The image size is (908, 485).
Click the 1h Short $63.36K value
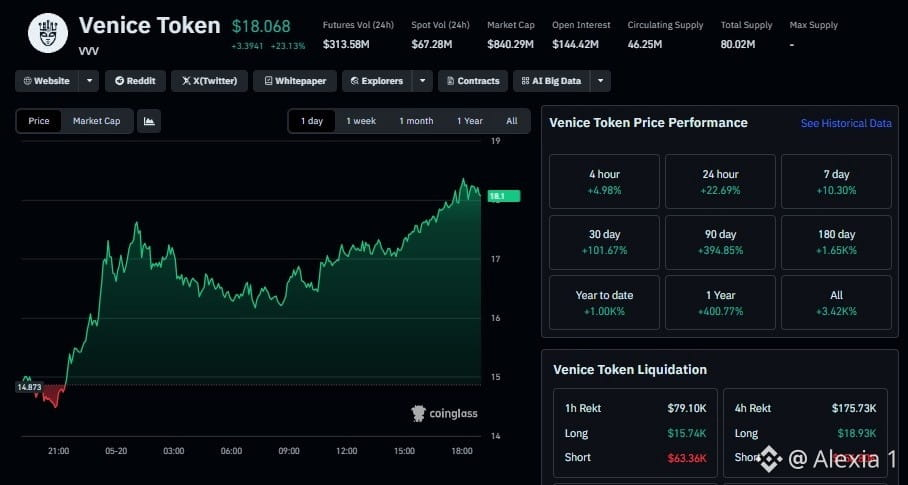(x=687, y=458)
